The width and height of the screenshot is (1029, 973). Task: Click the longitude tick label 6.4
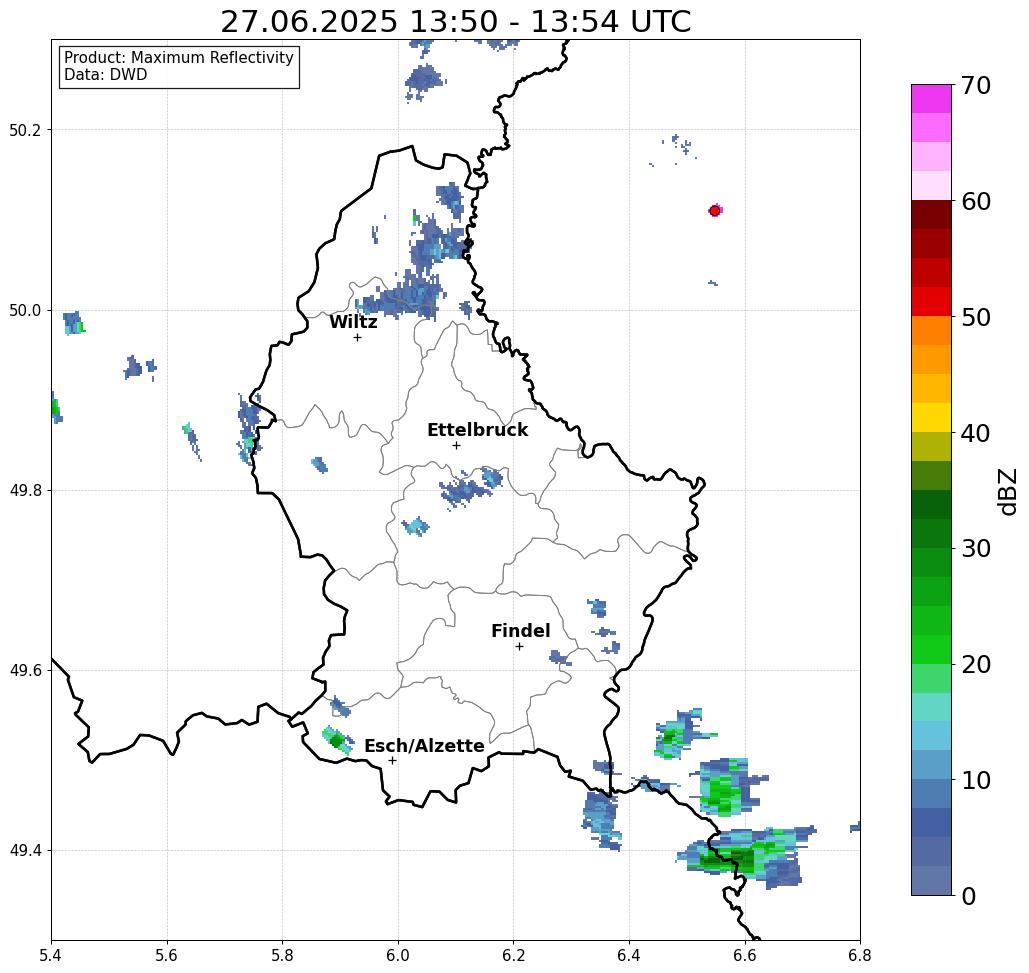(x=629, y=955)
